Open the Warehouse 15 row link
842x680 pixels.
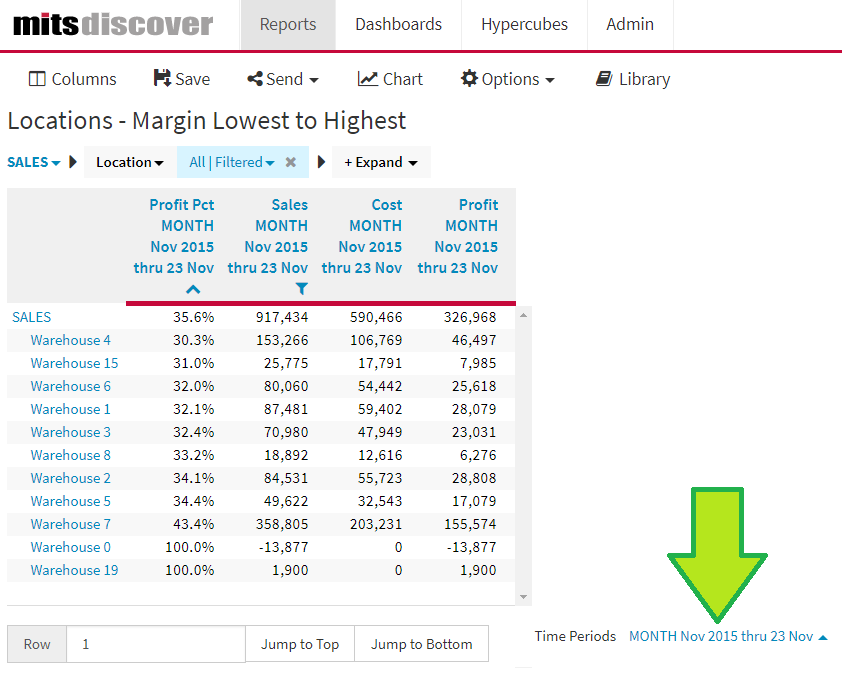tap(74, 364)
